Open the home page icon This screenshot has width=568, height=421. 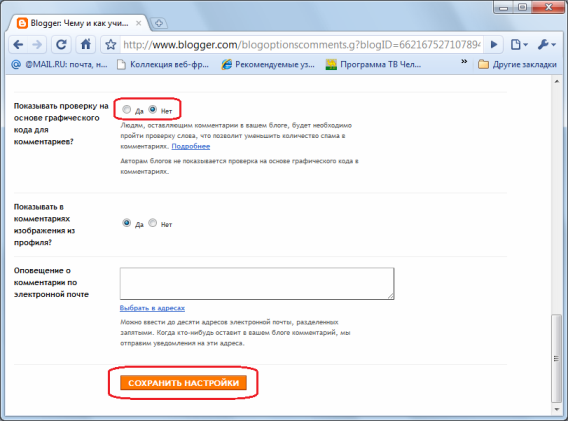[85, 45]
